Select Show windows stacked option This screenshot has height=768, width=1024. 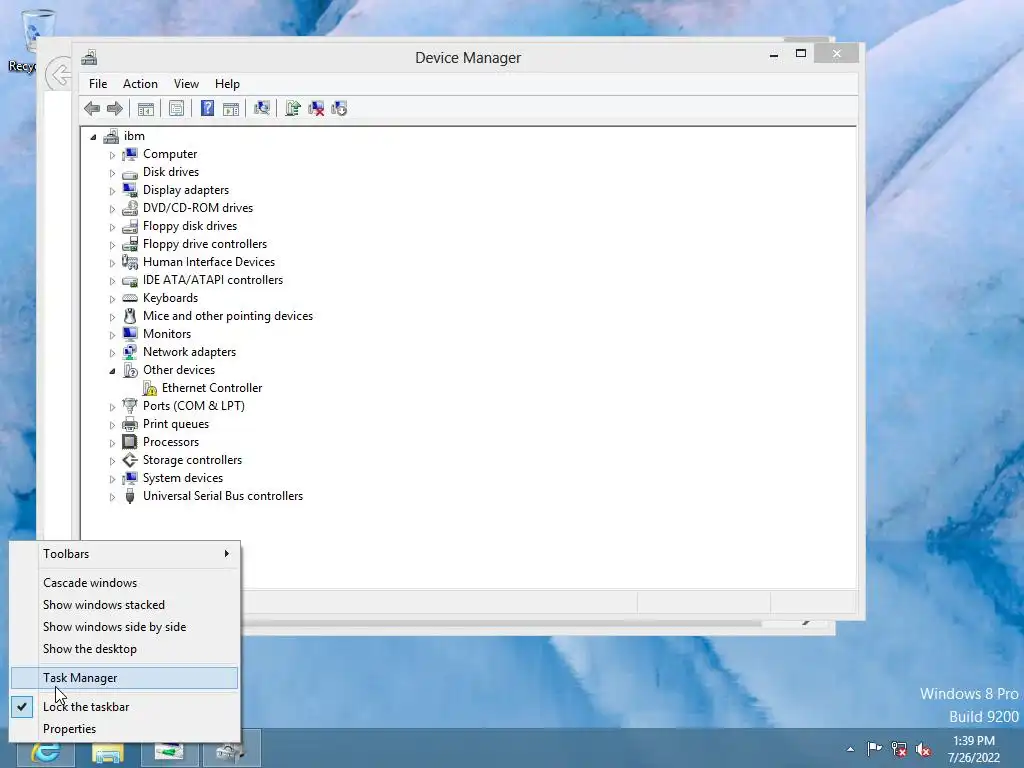pos(124,605)
